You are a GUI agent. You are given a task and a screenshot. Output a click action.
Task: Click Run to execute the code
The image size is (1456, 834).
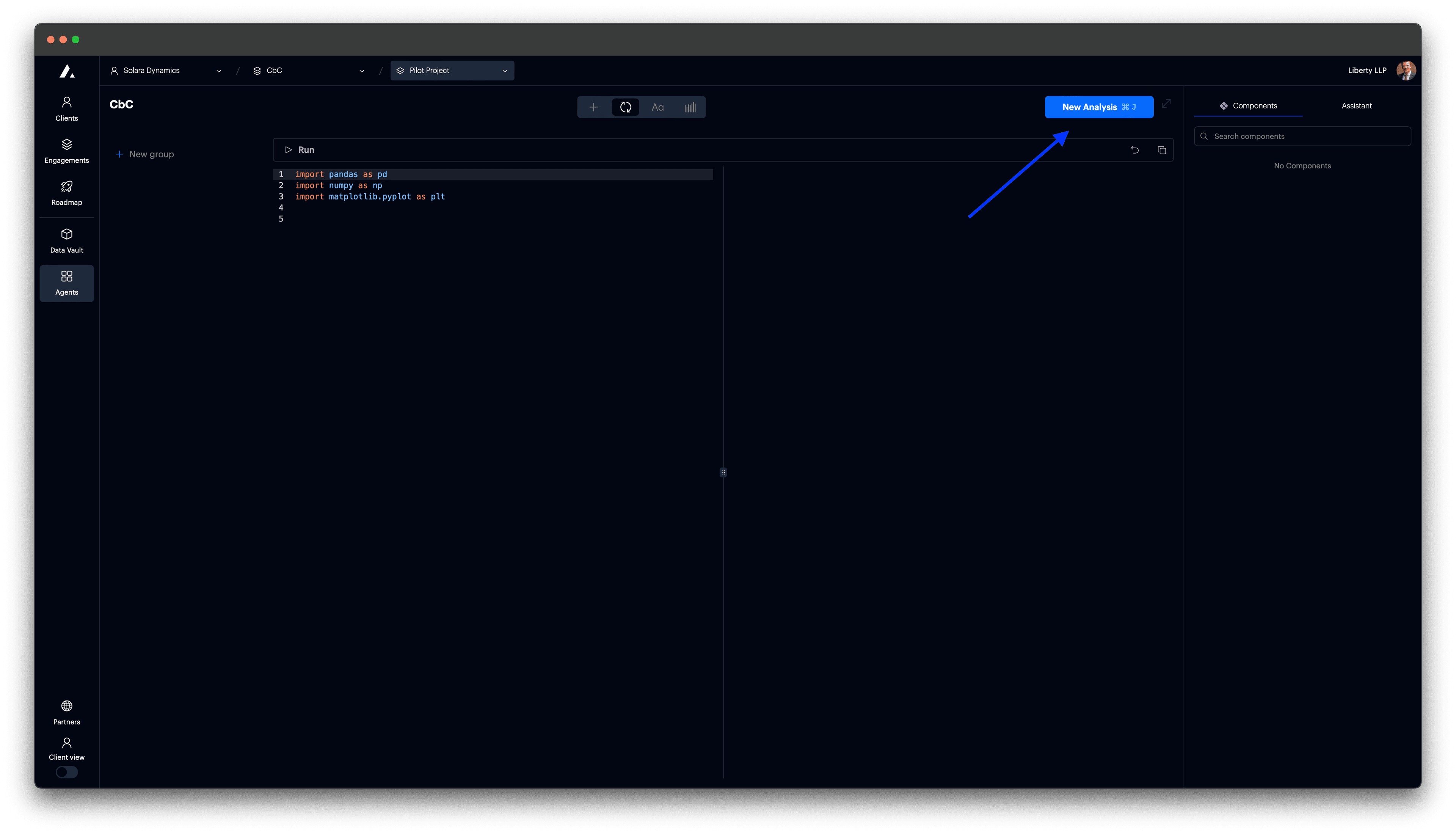click(300, 149)
